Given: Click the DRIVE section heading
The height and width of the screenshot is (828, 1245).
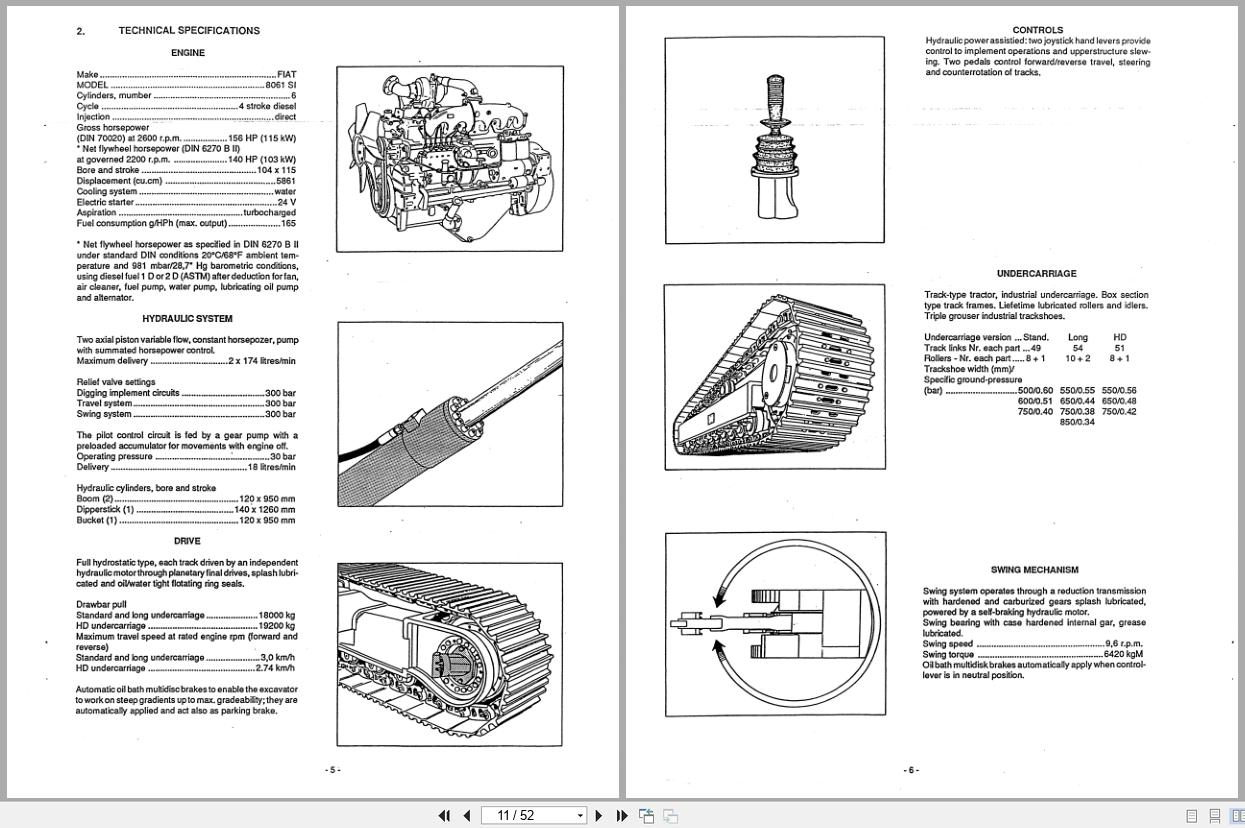Looking at the screenshot, I should (x=187, y=541).
